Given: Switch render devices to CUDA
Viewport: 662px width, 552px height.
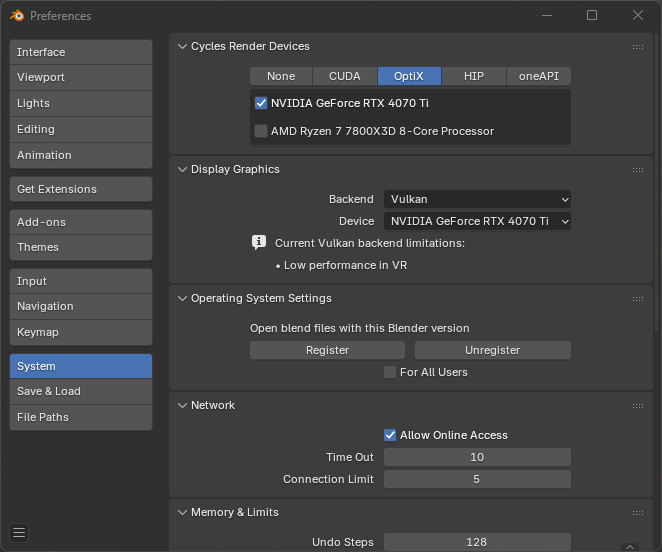Looking at the screenshot, I should (345, 76).
